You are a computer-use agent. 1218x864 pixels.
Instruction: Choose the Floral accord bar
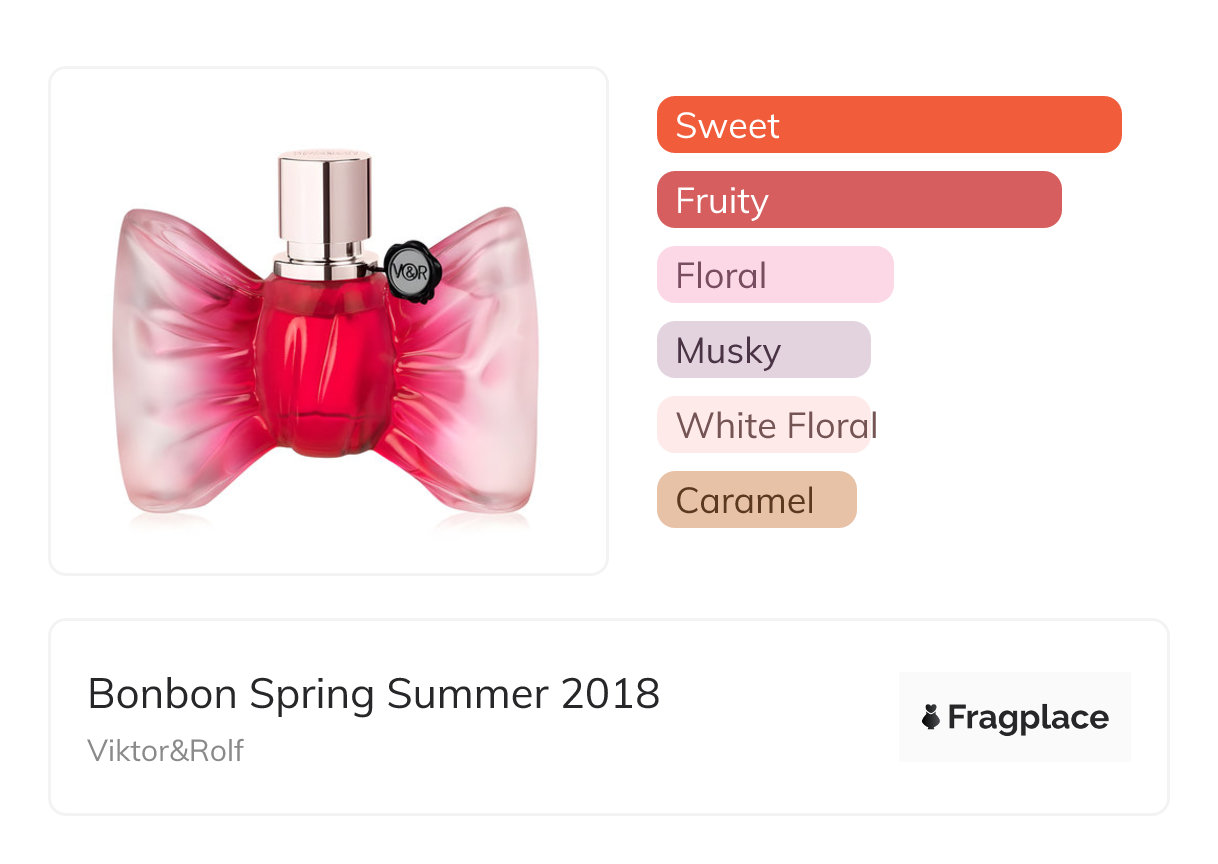point(775,275)
